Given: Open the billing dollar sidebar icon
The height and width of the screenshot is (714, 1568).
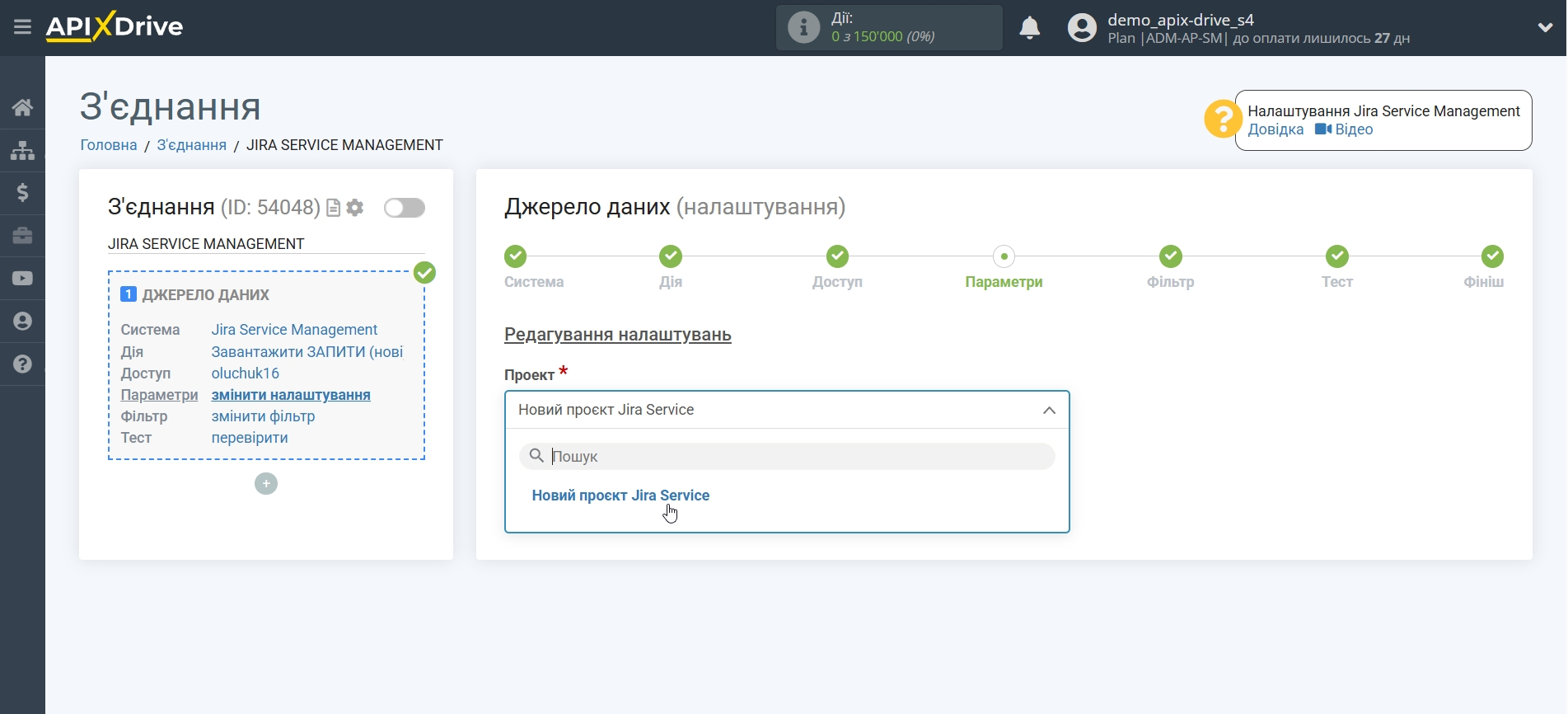Looking at the screenshot, I should click(x=22, y=193).
